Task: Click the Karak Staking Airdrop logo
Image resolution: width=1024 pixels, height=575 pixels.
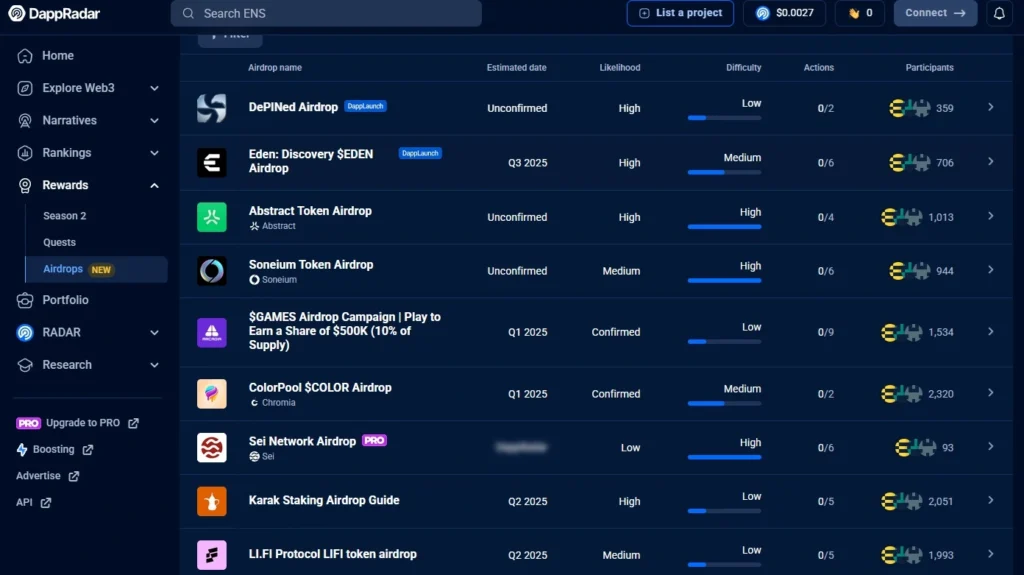Action: click(x=212, y=501)
